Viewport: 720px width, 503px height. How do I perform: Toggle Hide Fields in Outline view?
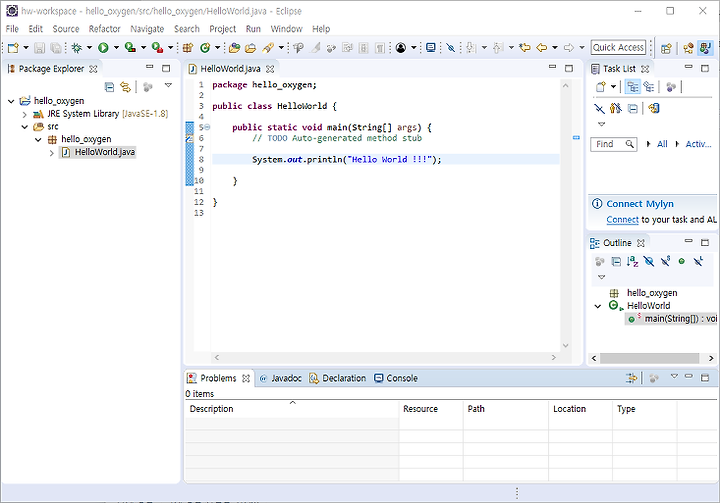(x=649, y=262)
